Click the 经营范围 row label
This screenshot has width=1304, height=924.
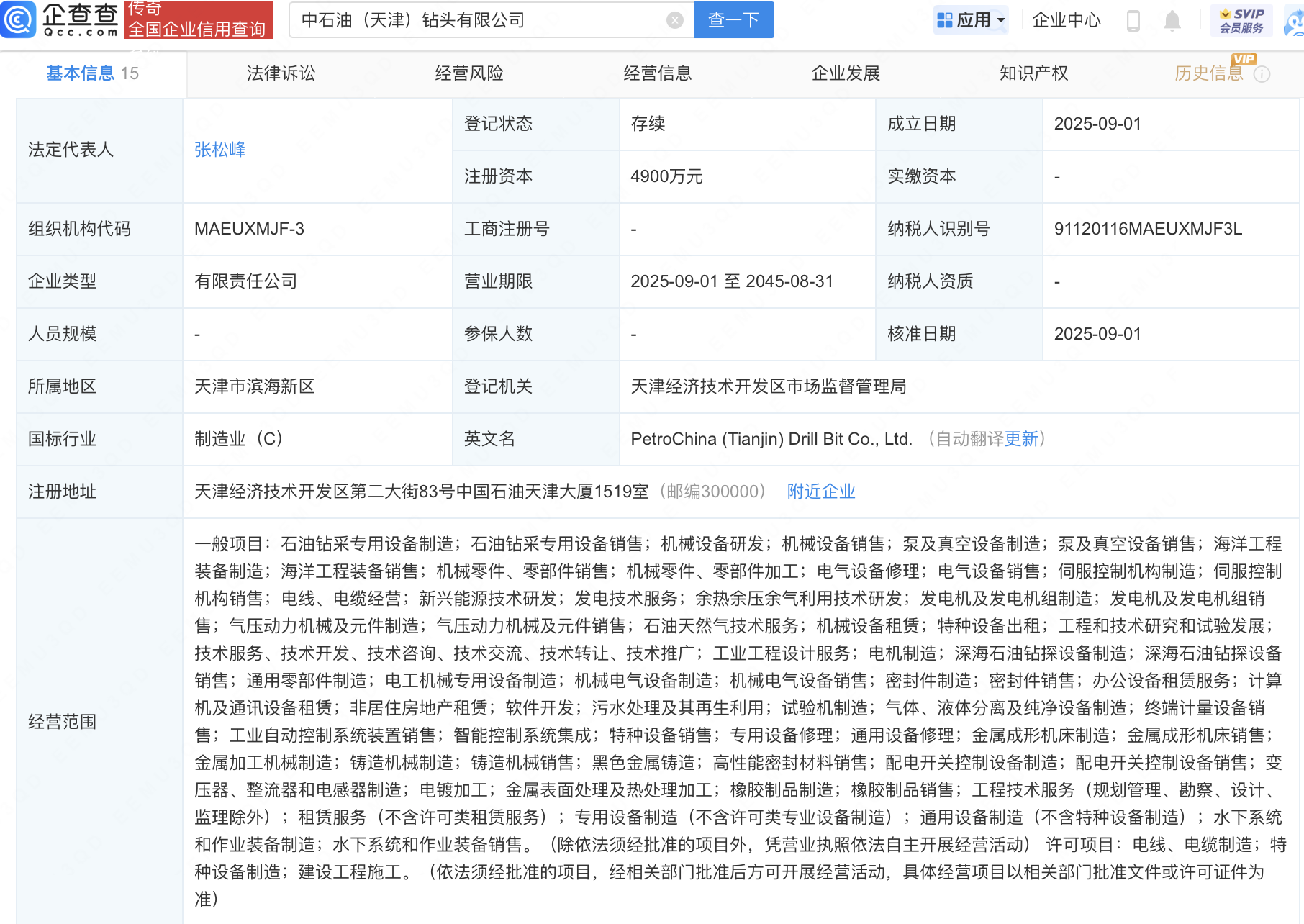tap(62, 722)
